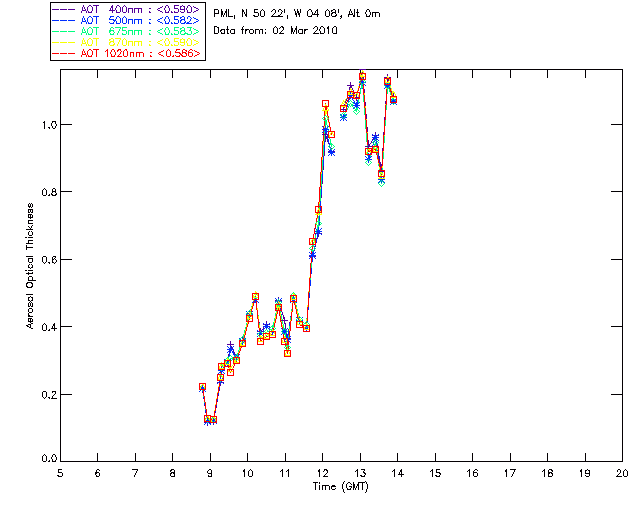Click the 'Data from: 02 Mar 2010' text
The width and height of the screenshot is (640, 512).
(x=276, y=31)
